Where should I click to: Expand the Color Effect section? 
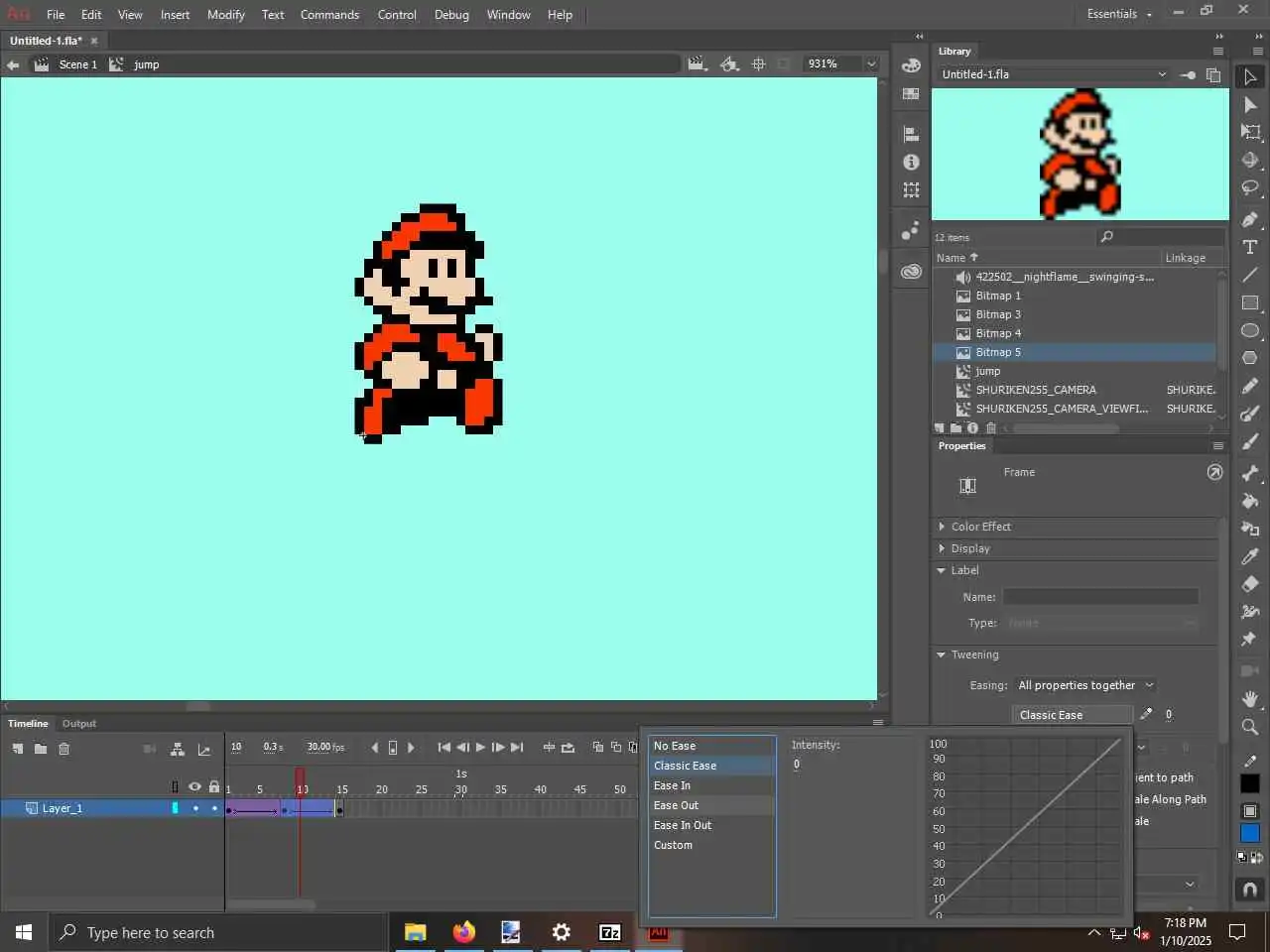pos(980,527)
